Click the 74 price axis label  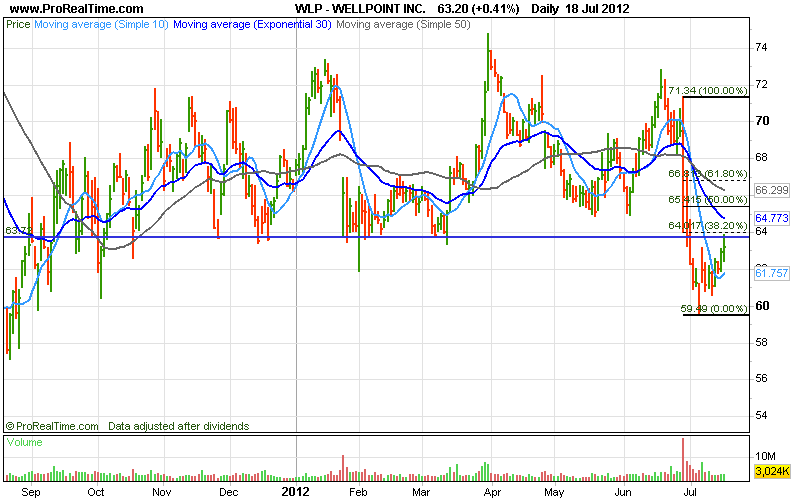[761, 47]
